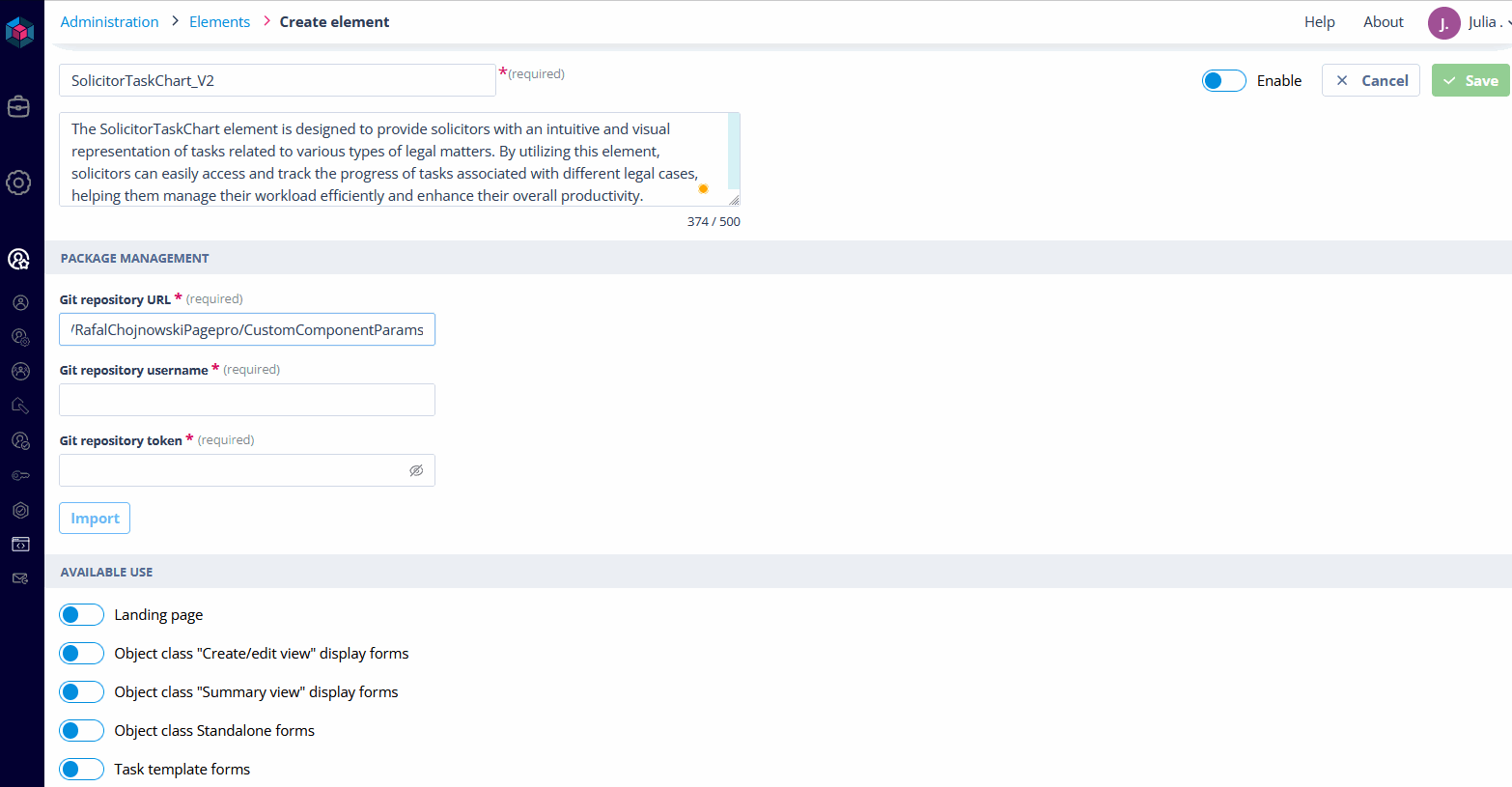Image resolution: width=1512 pixels, height=787 pixels.
Task: Click the "Git repository username" label
Action: 133,370
